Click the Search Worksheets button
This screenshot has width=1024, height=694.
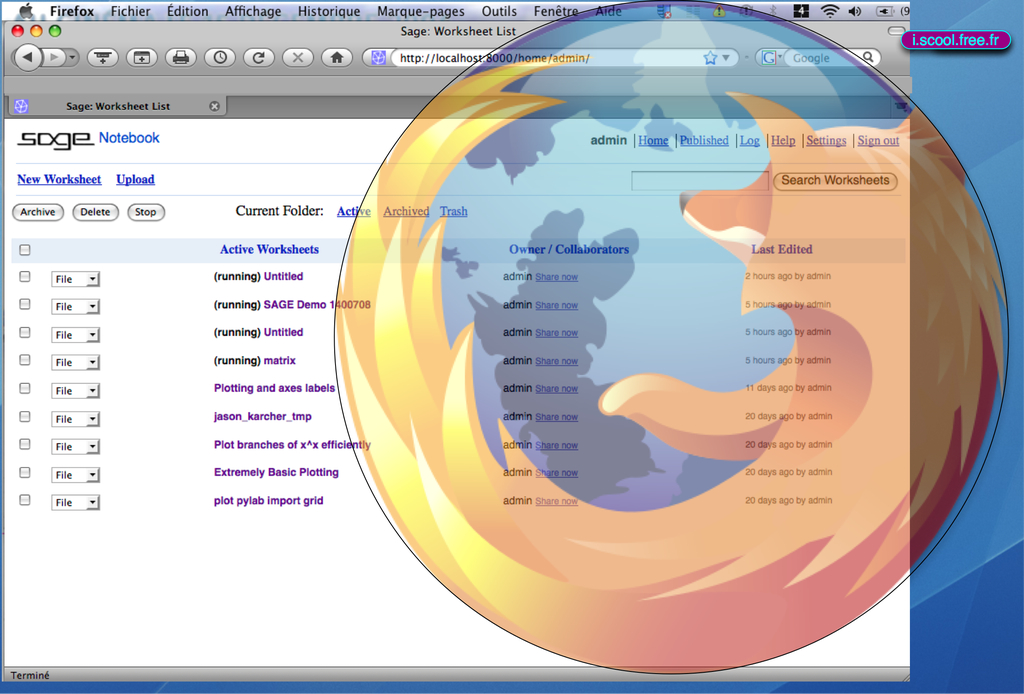835,180
